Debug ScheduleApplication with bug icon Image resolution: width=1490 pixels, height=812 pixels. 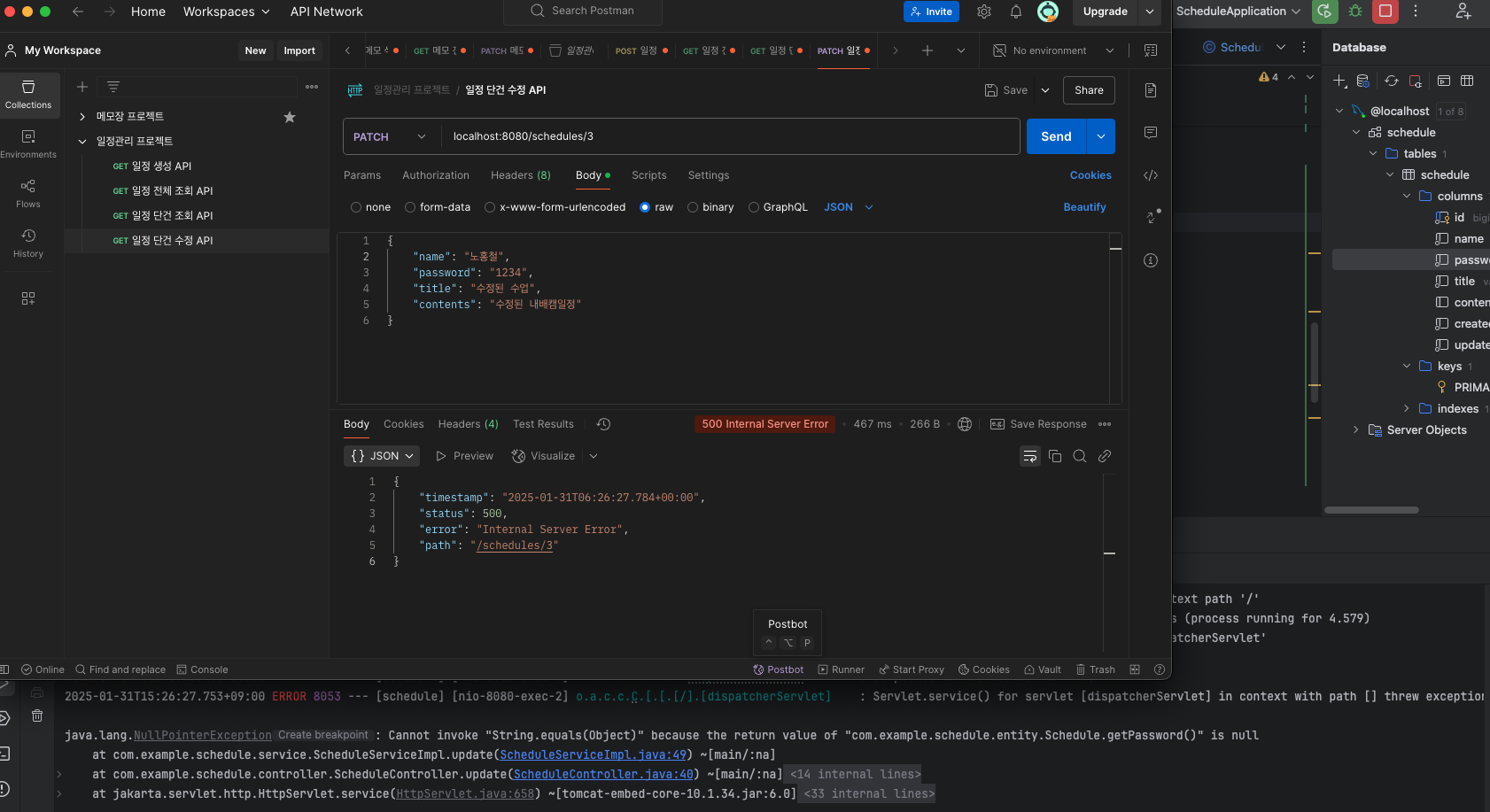pos(1355,12)
